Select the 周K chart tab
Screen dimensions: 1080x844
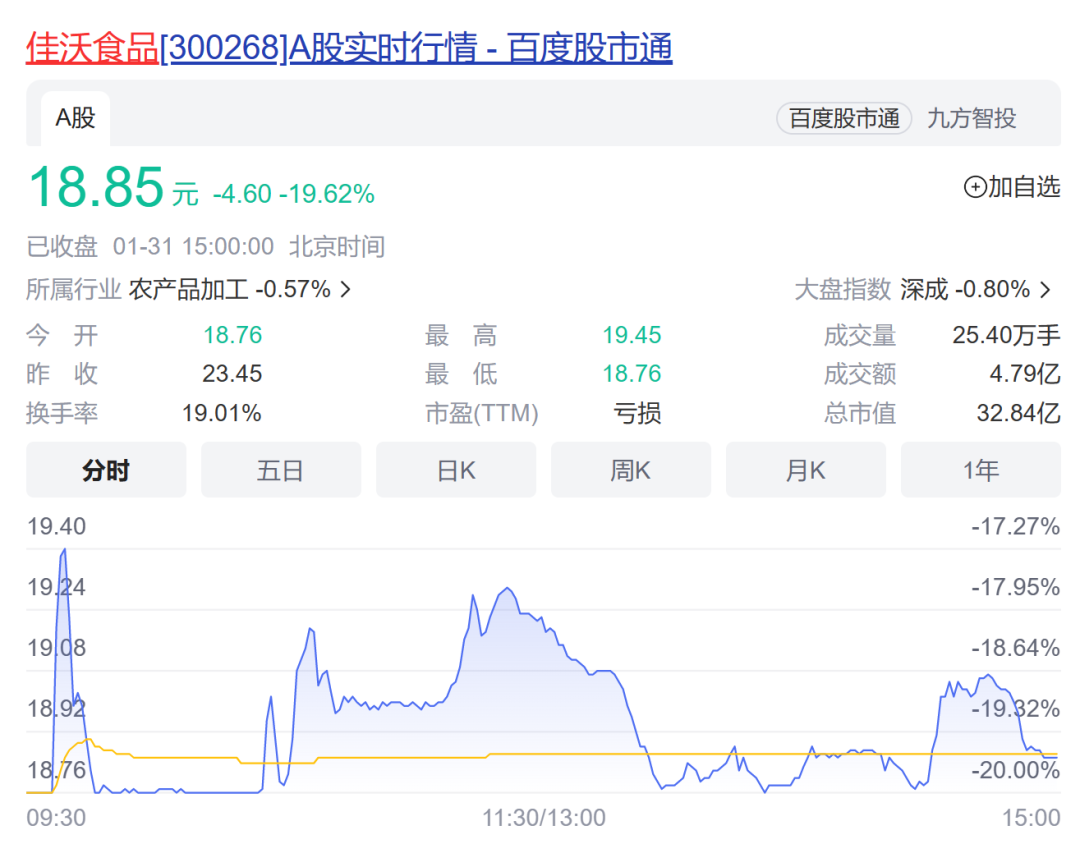[631, 470]
